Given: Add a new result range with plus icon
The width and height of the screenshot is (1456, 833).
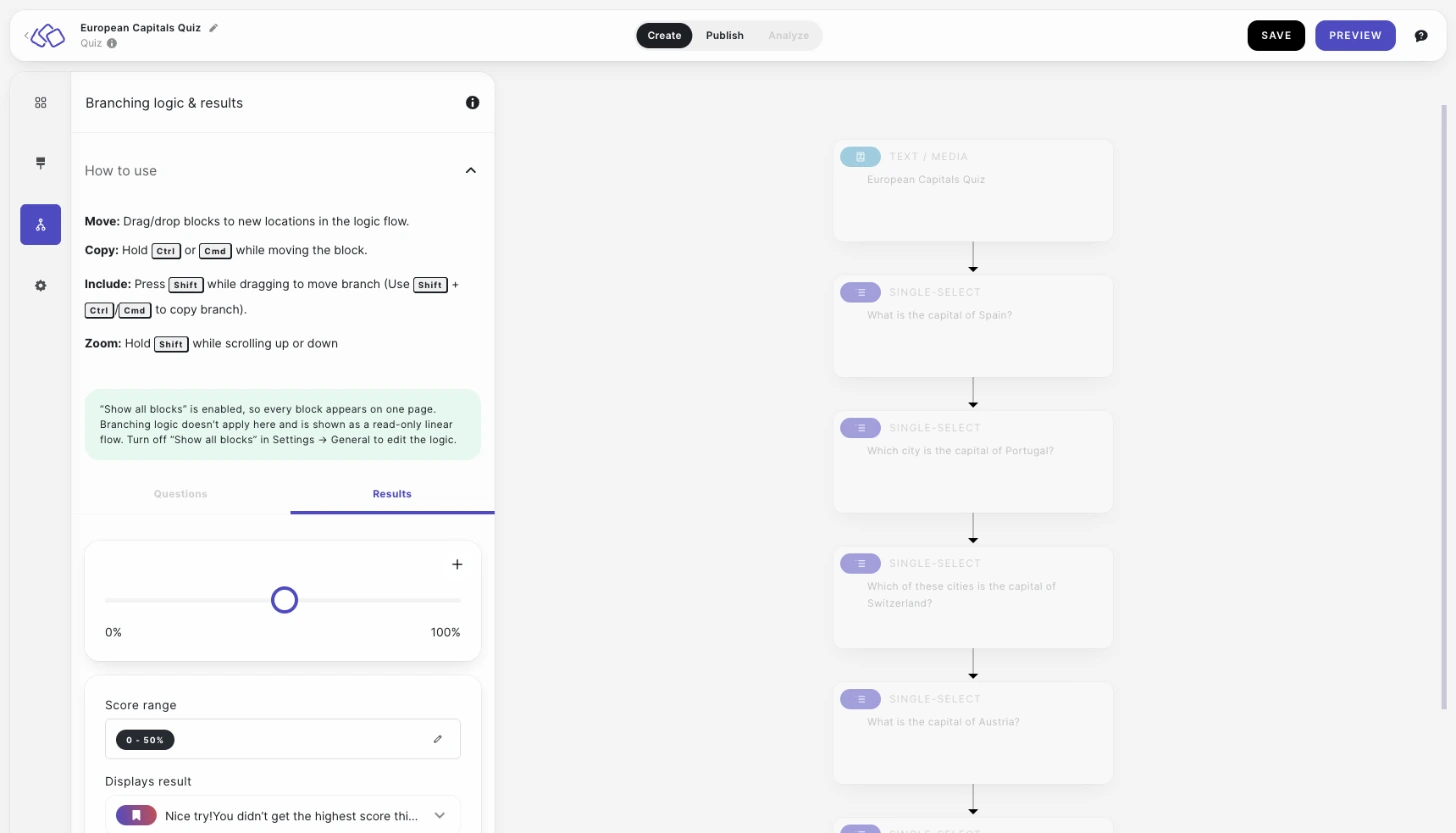Looking at the screenshot, I should (x=457, y=564).
